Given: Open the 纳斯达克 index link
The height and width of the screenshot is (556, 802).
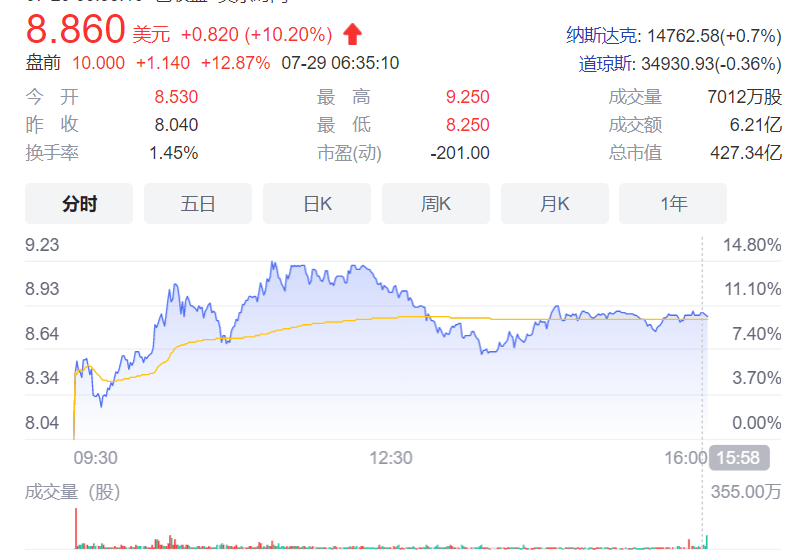Looking at the screenshot, I should (x=602, y=36).
